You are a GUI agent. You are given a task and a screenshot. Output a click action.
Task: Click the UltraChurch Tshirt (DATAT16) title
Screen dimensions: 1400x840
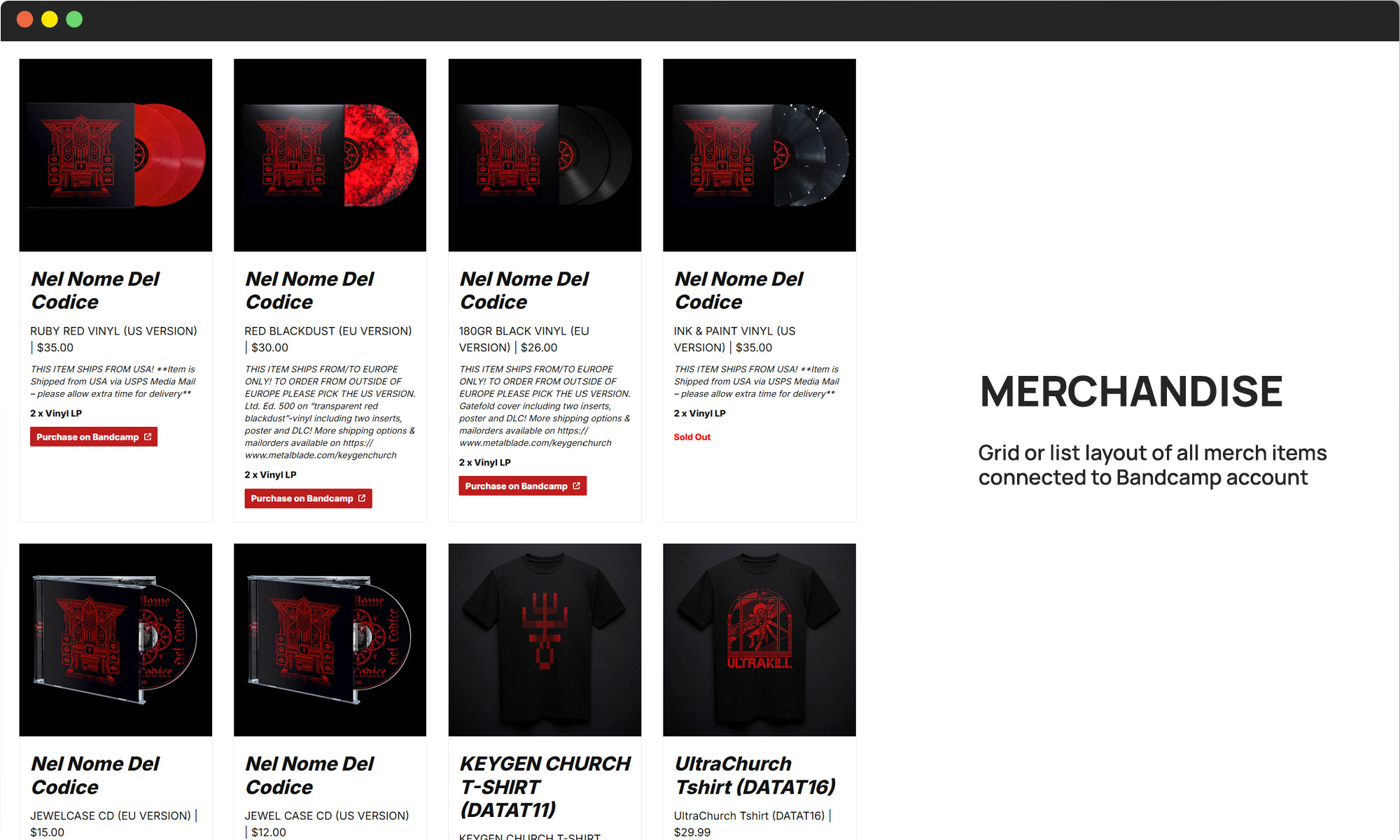pyautogui.click(x=755, y=775)
